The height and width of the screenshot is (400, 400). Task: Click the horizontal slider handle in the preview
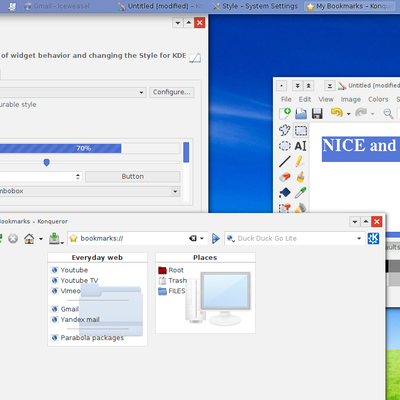pyautogui.click(x=47, y=162)
